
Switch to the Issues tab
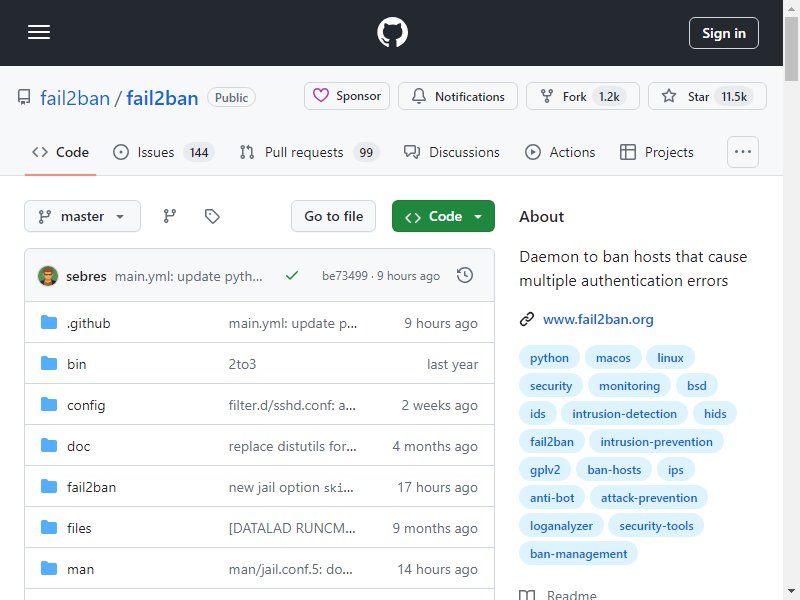click(164, 152)
